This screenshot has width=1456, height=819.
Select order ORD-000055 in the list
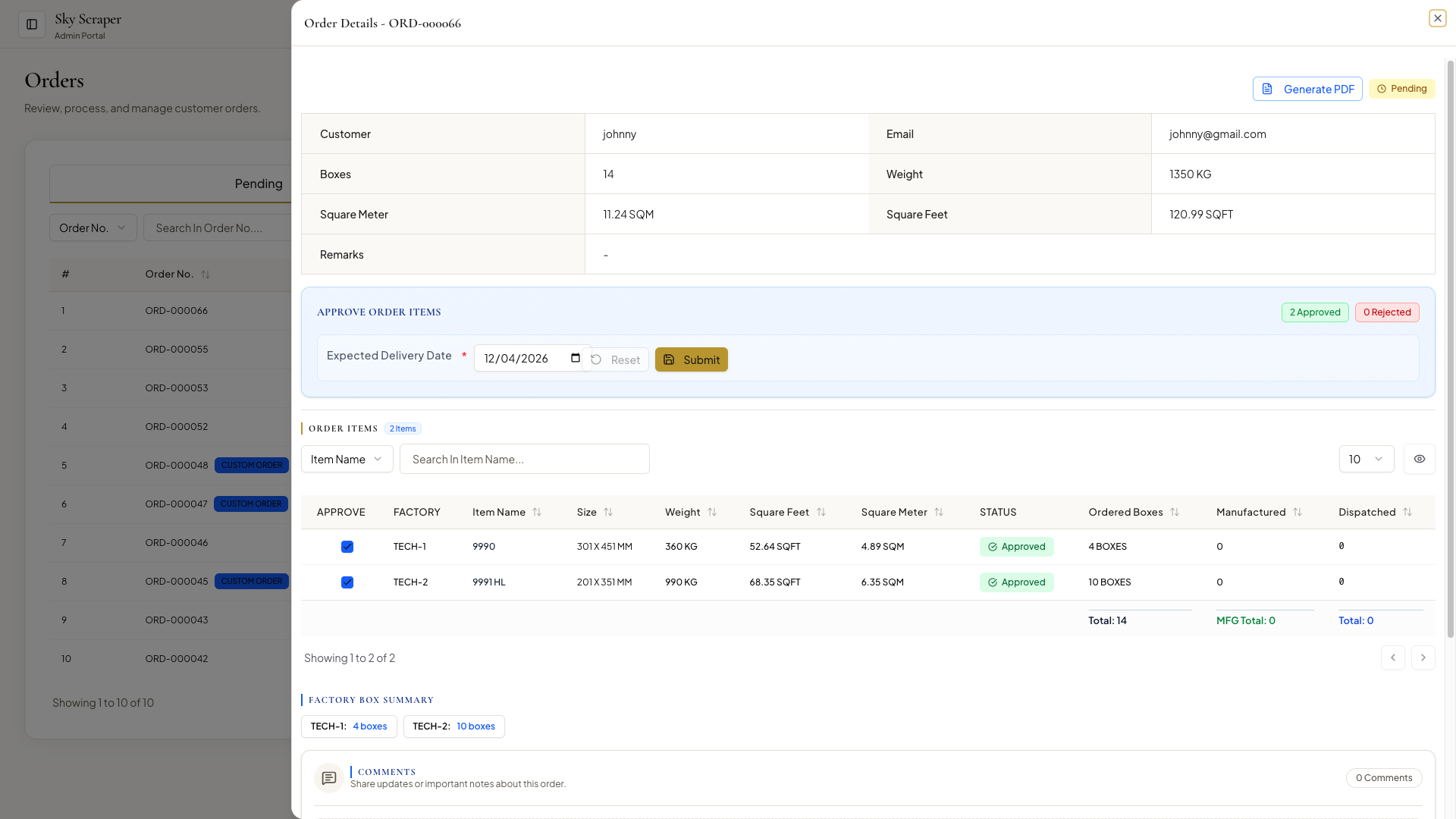coord(177,350)
